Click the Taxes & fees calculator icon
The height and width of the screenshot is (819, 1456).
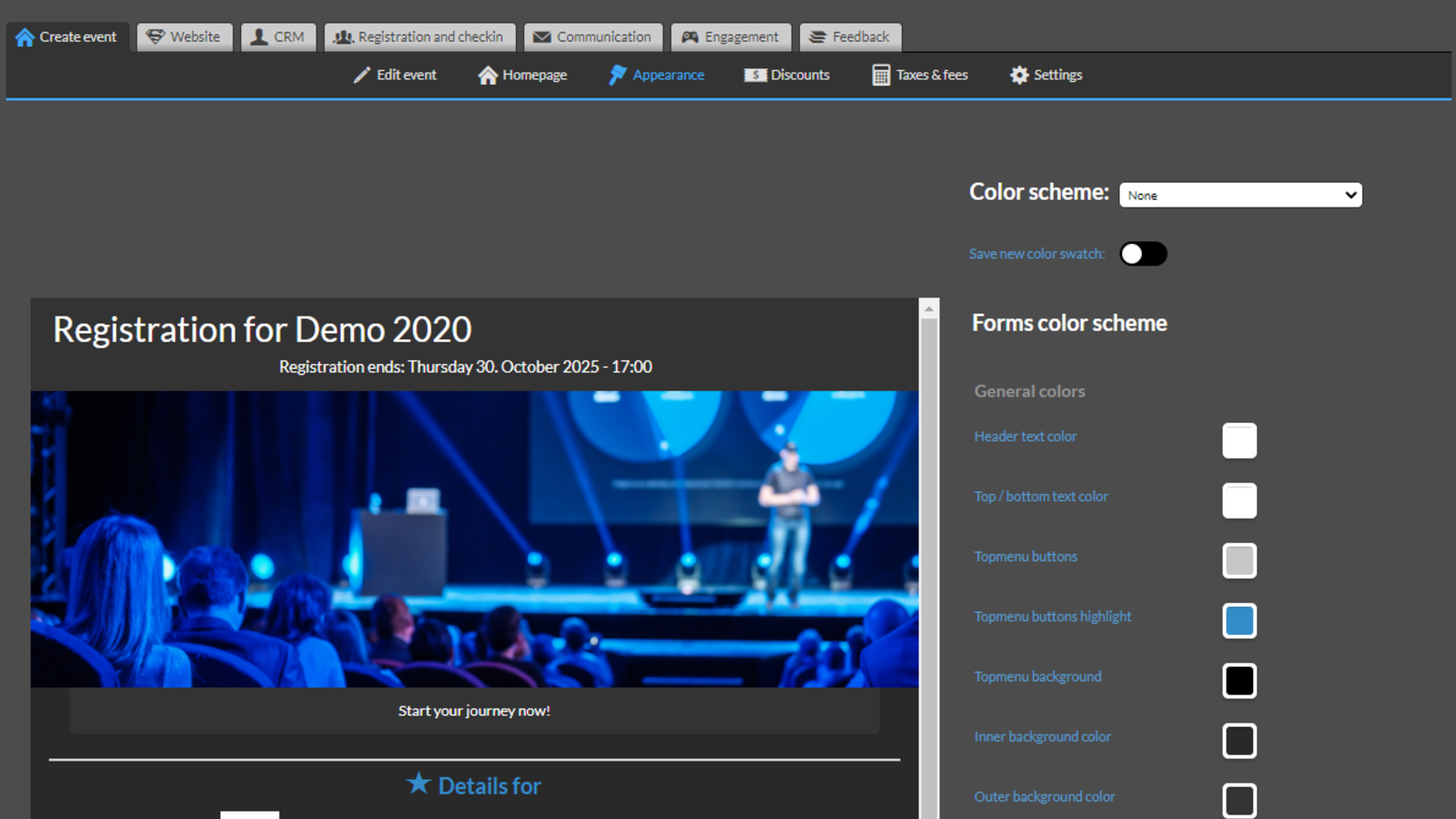coord(881,76)
